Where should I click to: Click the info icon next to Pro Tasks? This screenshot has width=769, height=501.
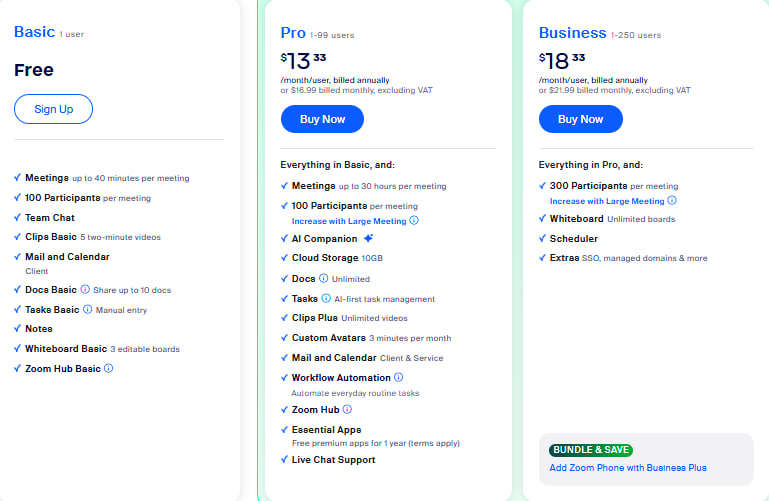pyautogui.click(x=327, y=299)
